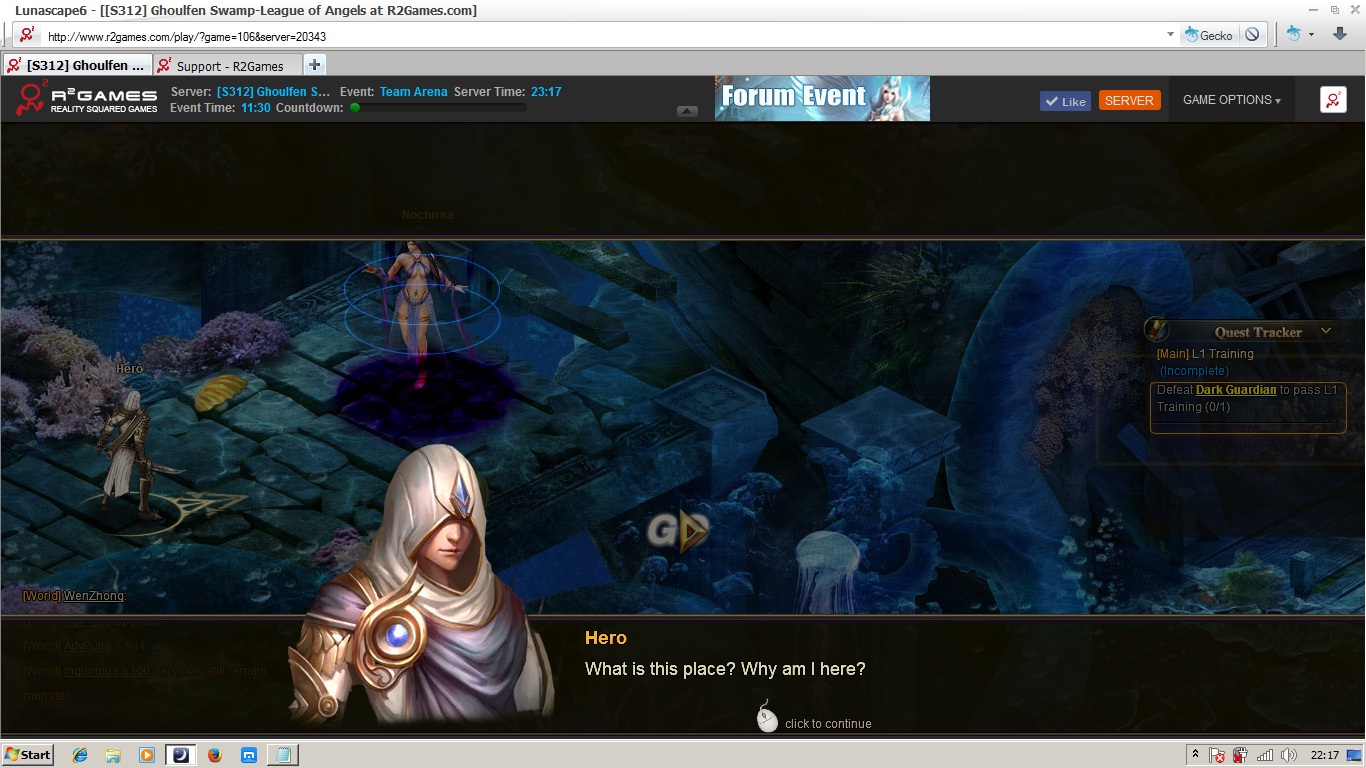Open the Forum Event banner
Viewport: 1366px width, 768px height.
tap(822, 98)
